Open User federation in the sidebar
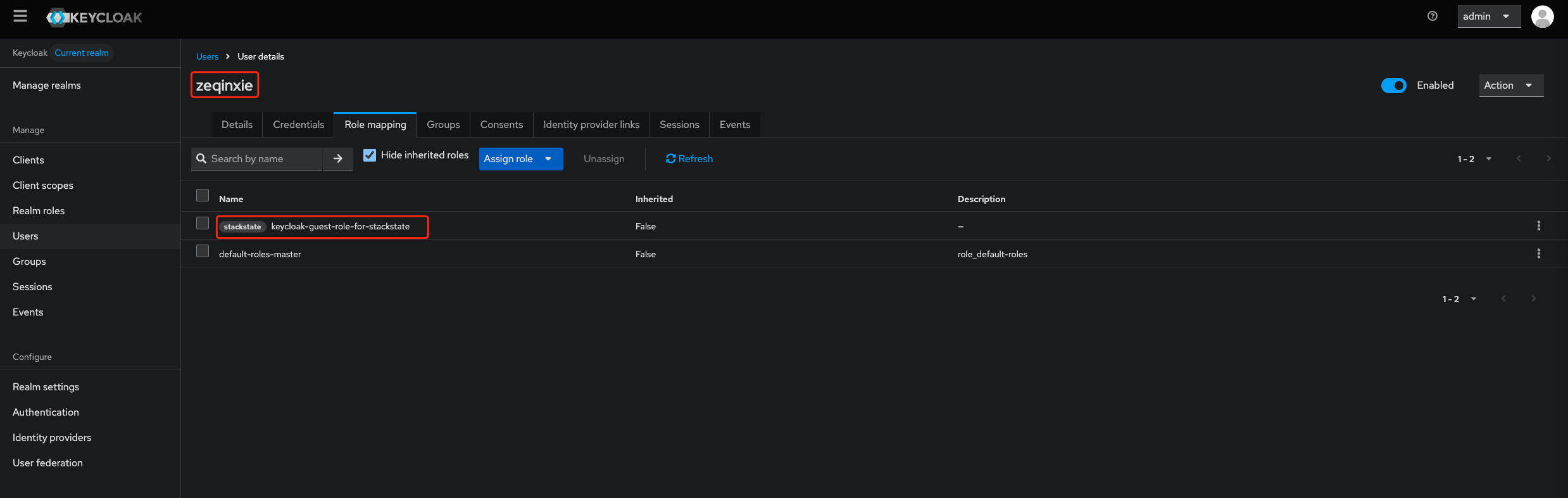 tap(47, 463)
